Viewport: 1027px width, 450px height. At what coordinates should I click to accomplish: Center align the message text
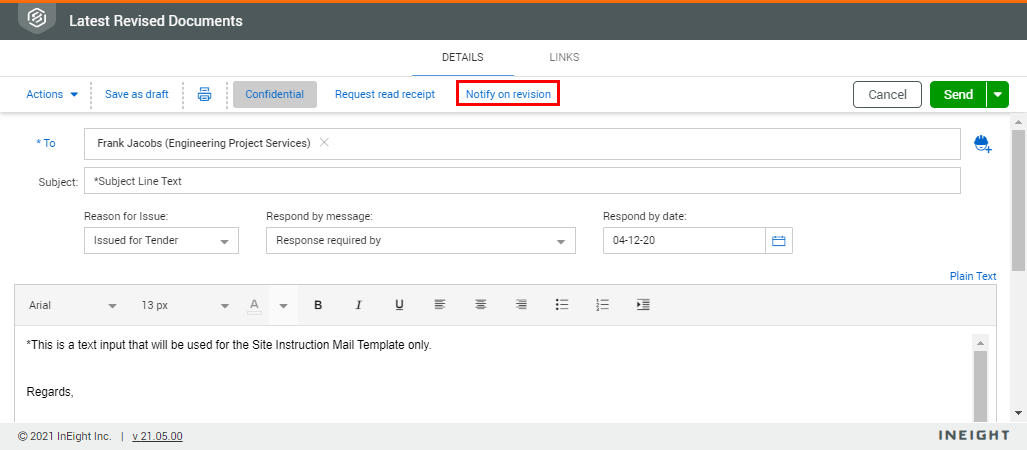click(480, 305)
